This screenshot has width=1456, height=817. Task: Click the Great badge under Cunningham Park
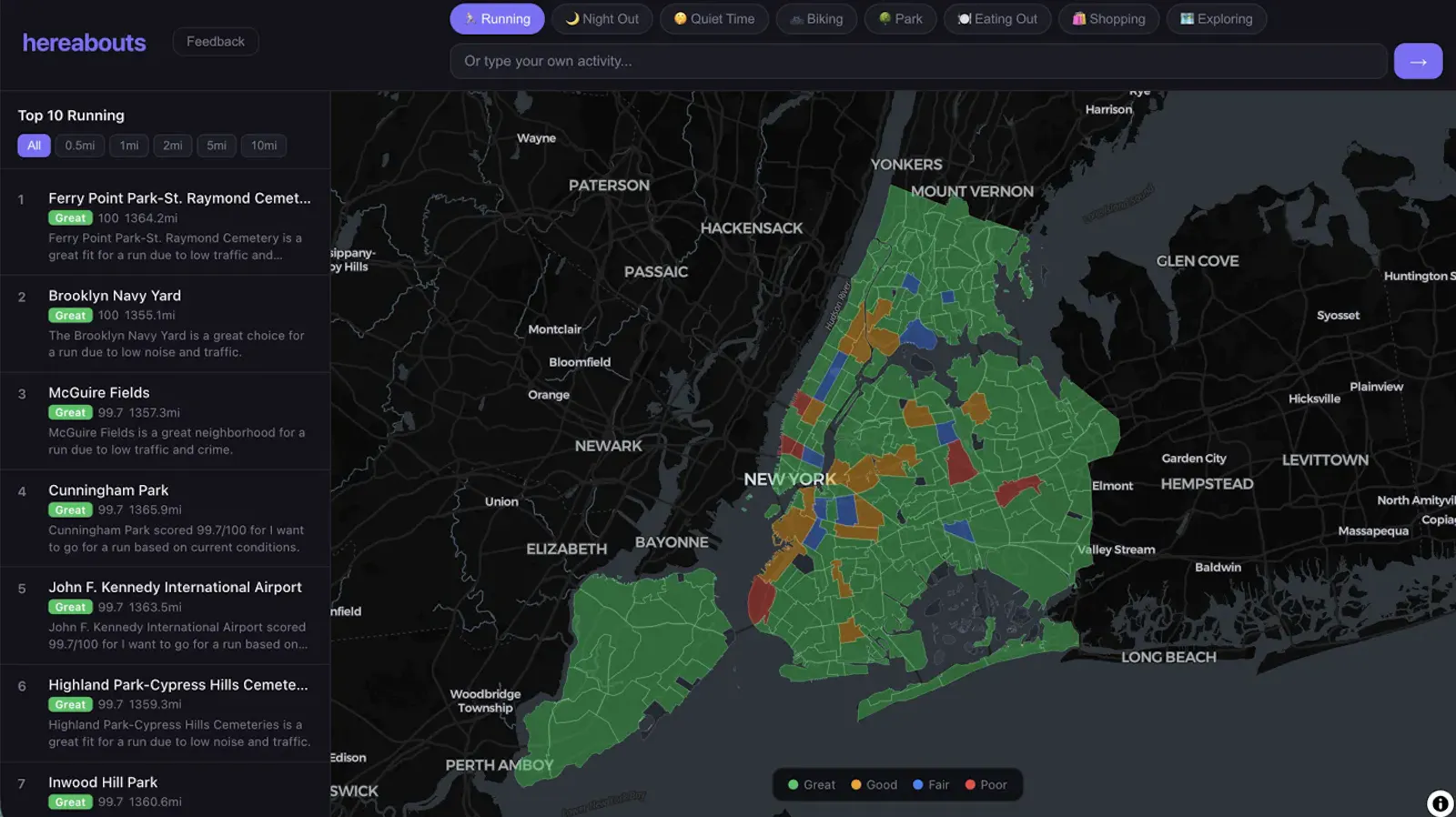pyautogui.click(x=70, y=510)
